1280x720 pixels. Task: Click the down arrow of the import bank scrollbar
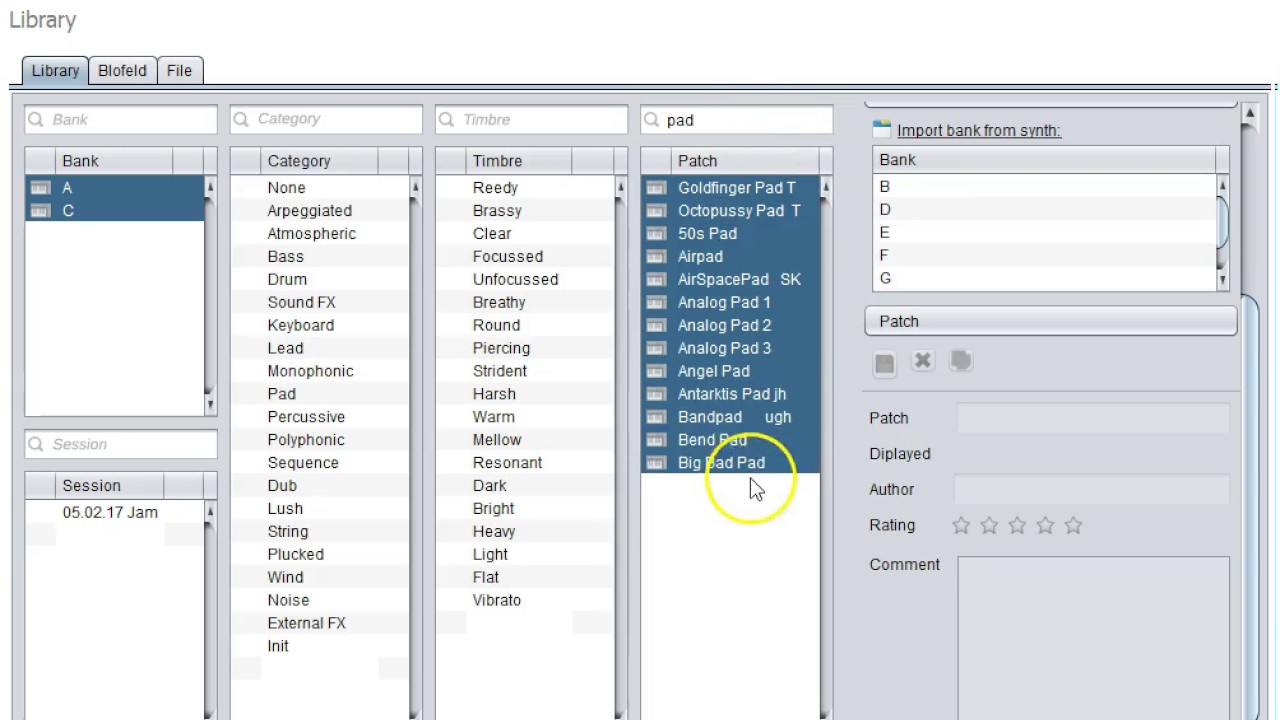[x=1223, y=281]
